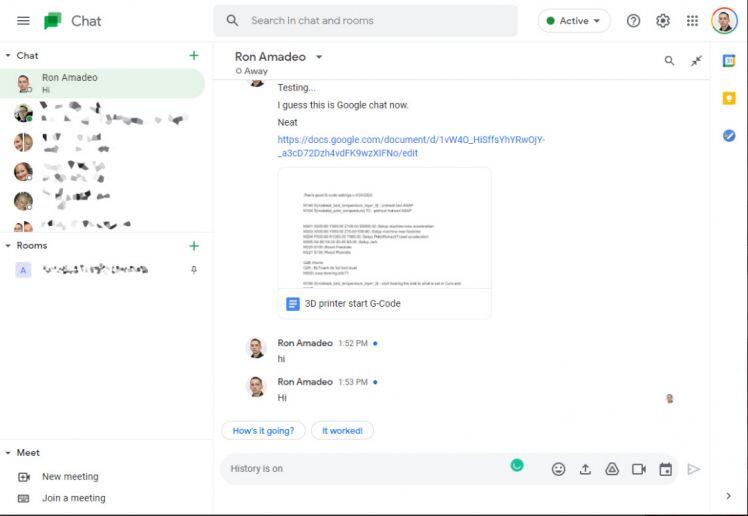Open the main hamburger menu
This screenshot has width=748, height=516.
point(23,21)
